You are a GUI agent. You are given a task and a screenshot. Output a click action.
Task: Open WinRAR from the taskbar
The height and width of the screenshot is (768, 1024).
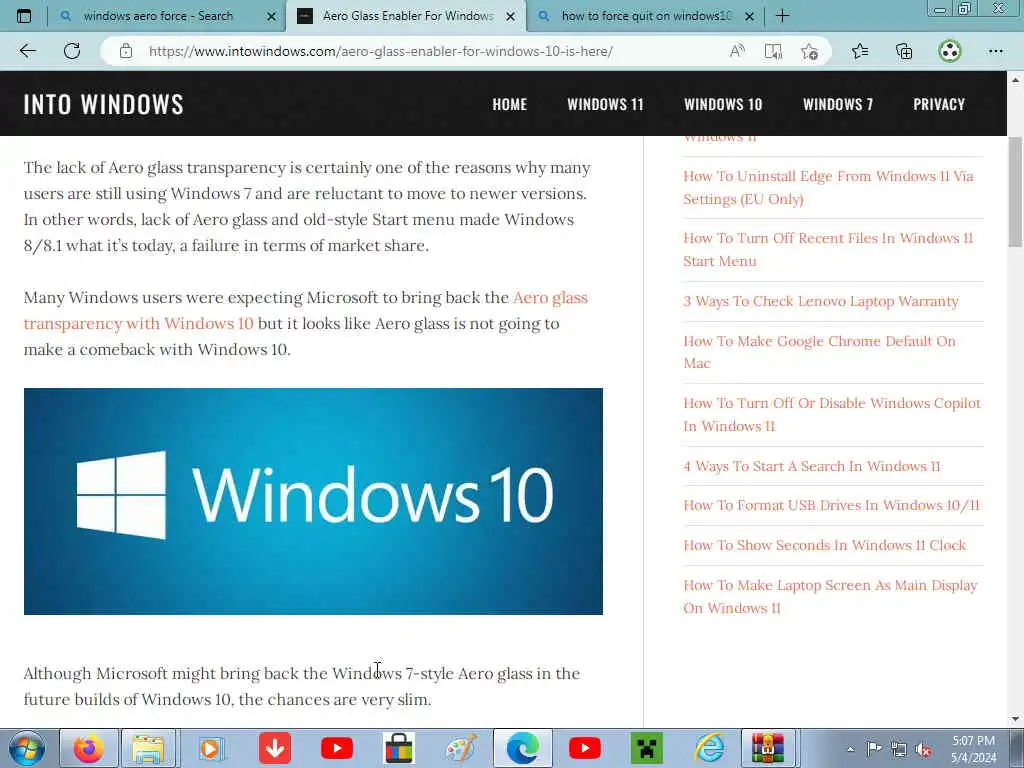pyautogui.click(x=768, y=748)
